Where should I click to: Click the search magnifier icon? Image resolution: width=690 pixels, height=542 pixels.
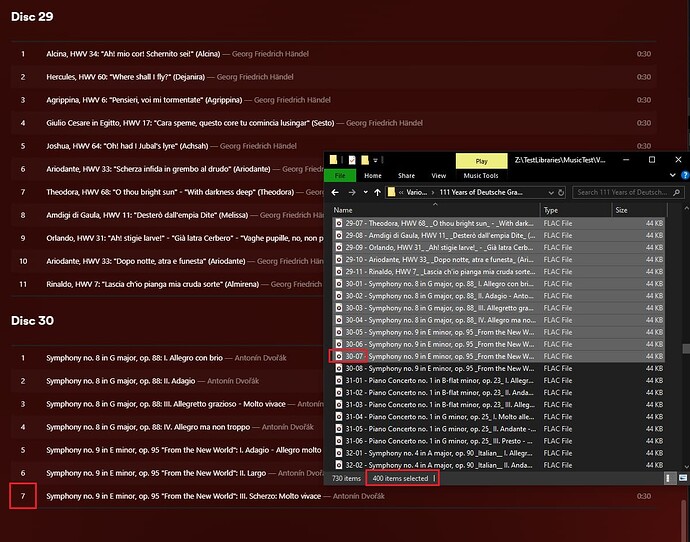[676, 192]
